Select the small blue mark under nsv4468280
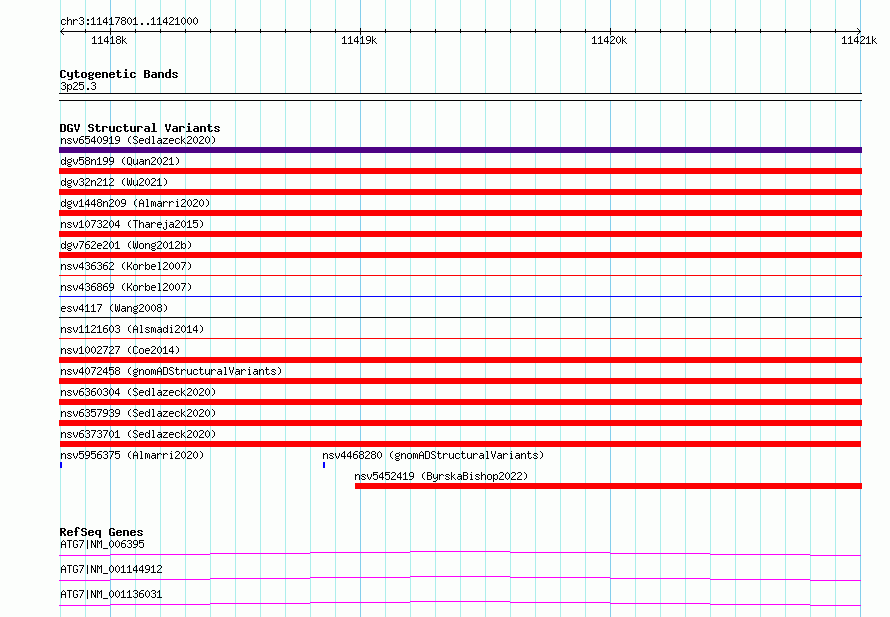Viewport: 890px width, 617px height. tap(324, 465)
